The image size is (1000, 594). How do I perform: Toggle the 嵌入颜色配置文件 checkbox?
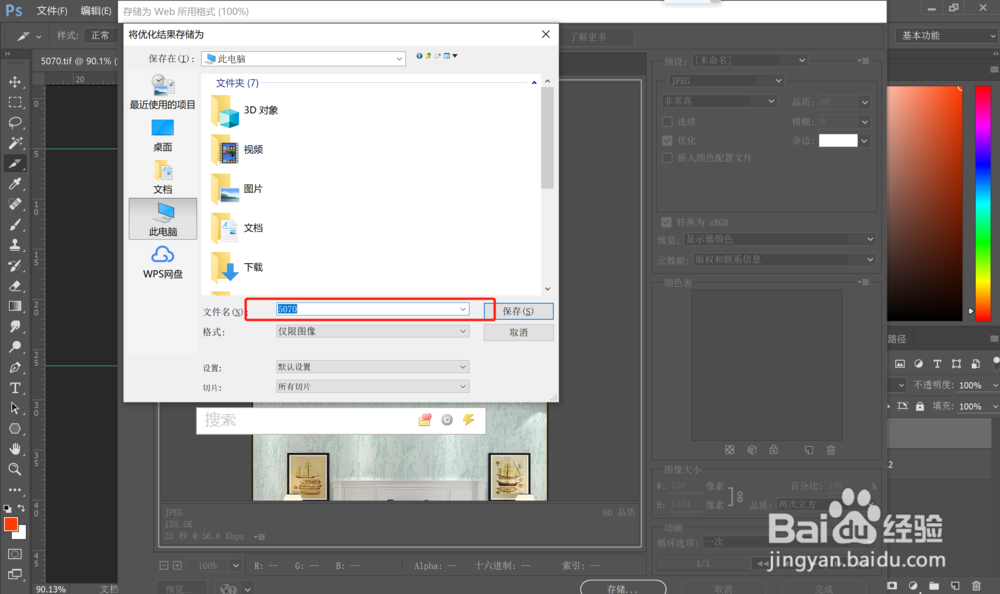[x=668, y=158]
